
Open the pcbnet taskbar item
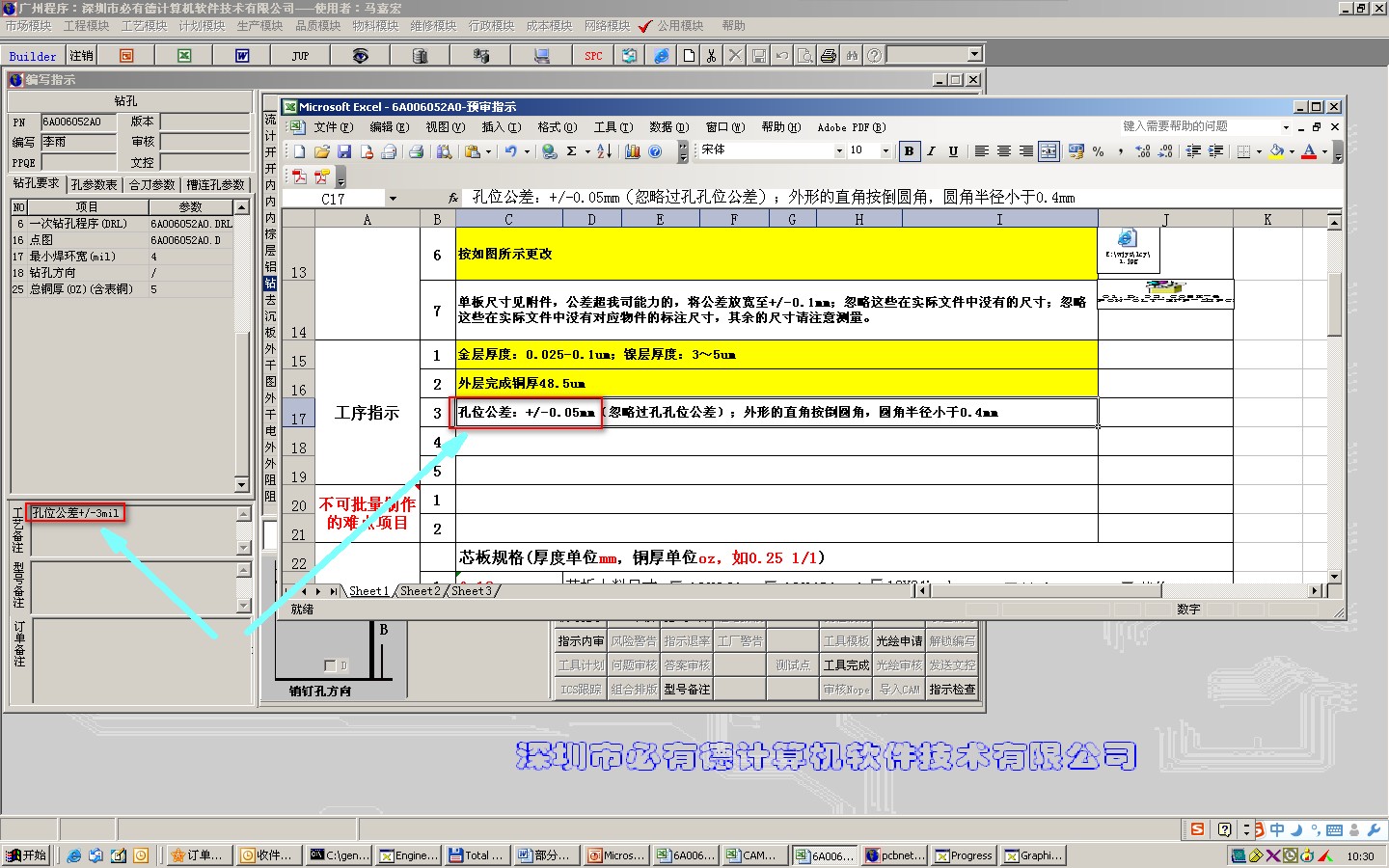pos(896,855)
